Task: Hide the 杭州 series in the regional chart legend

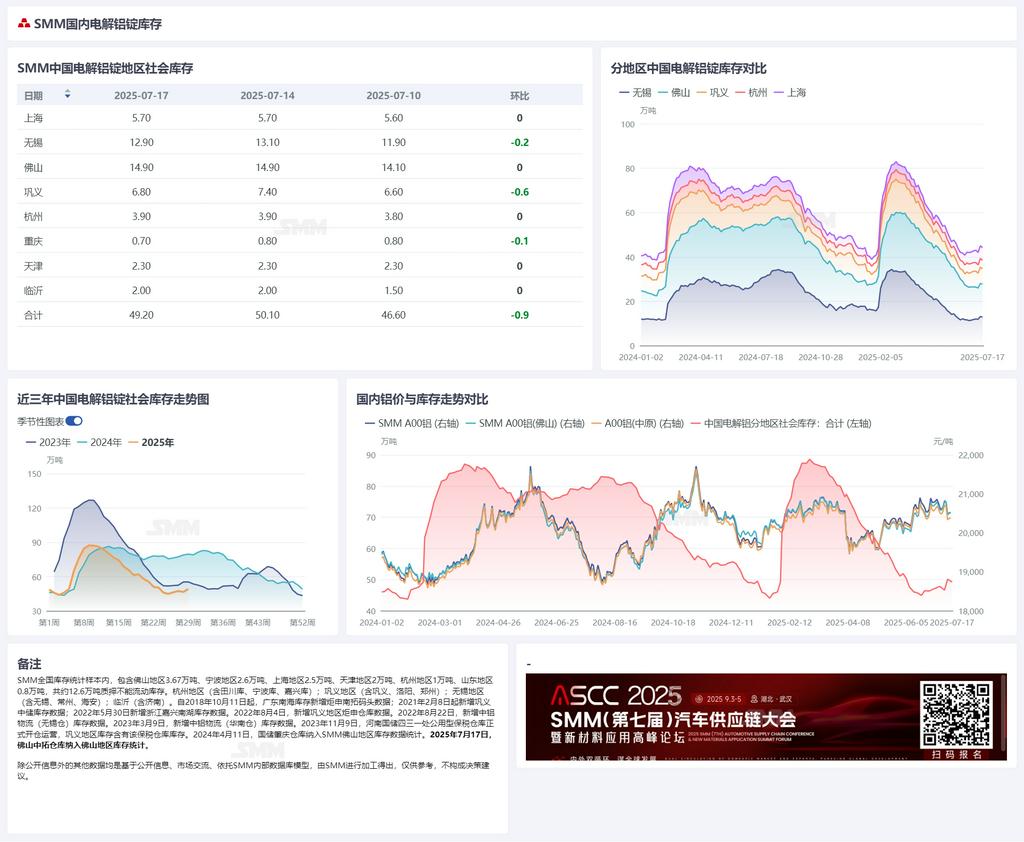Action: tap(751, 93)
